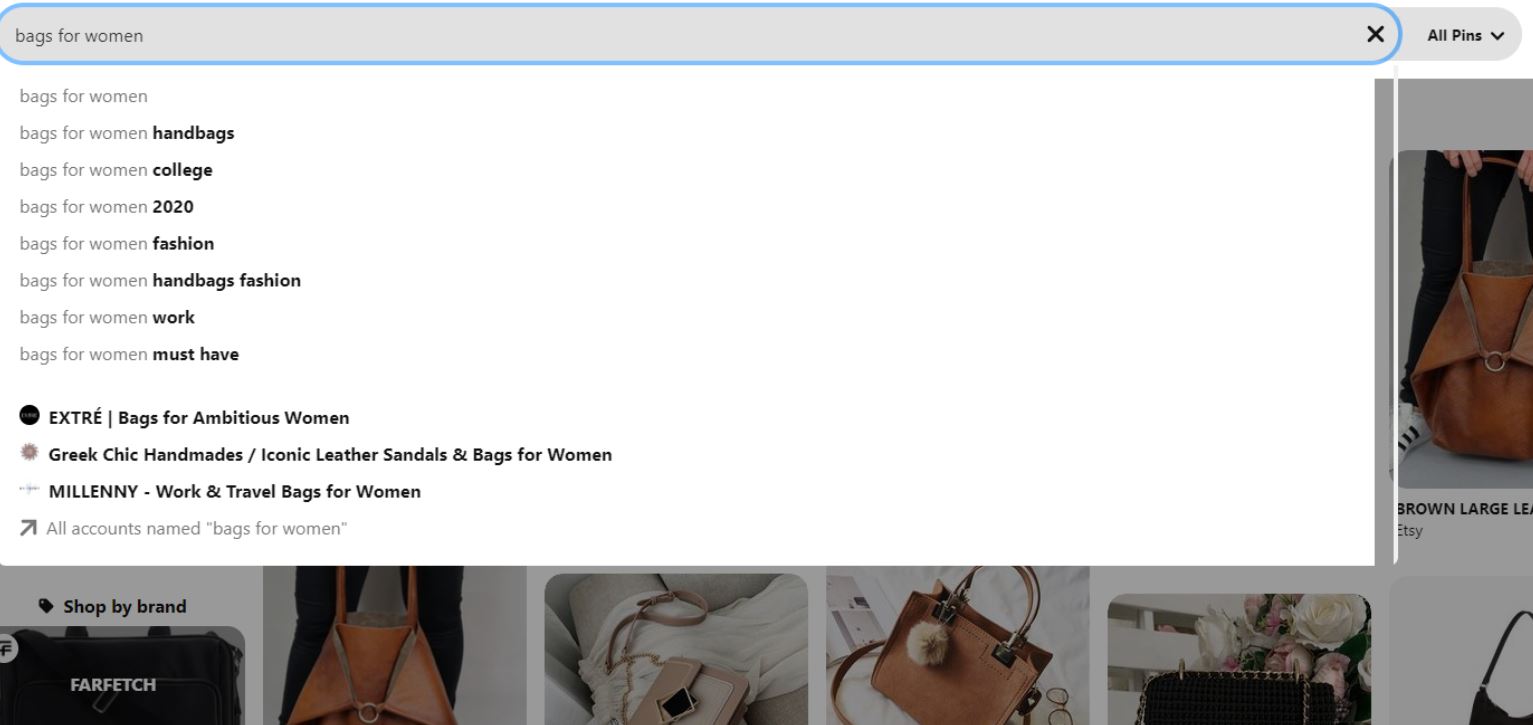Open the black crochet bag with flowers pin
This screenshot has width=1533, height=725.
pos(1239,659)
